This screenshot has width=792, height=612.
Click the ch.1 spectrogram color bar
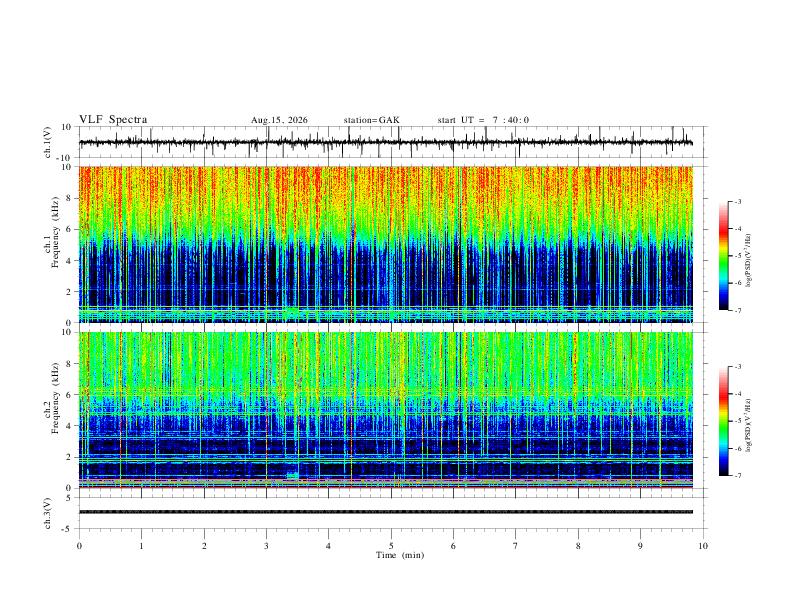723,256
